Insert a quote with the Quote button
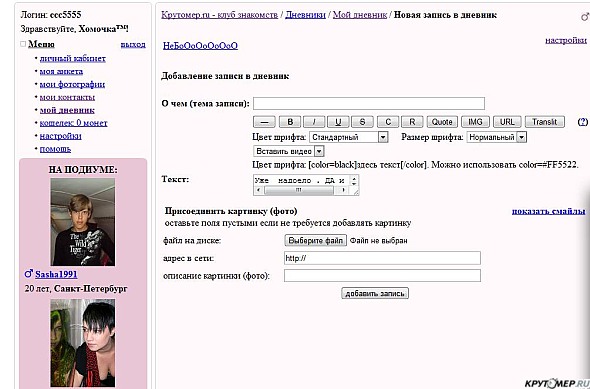This screenshot has height=389, width=590. tap(442, 122)
